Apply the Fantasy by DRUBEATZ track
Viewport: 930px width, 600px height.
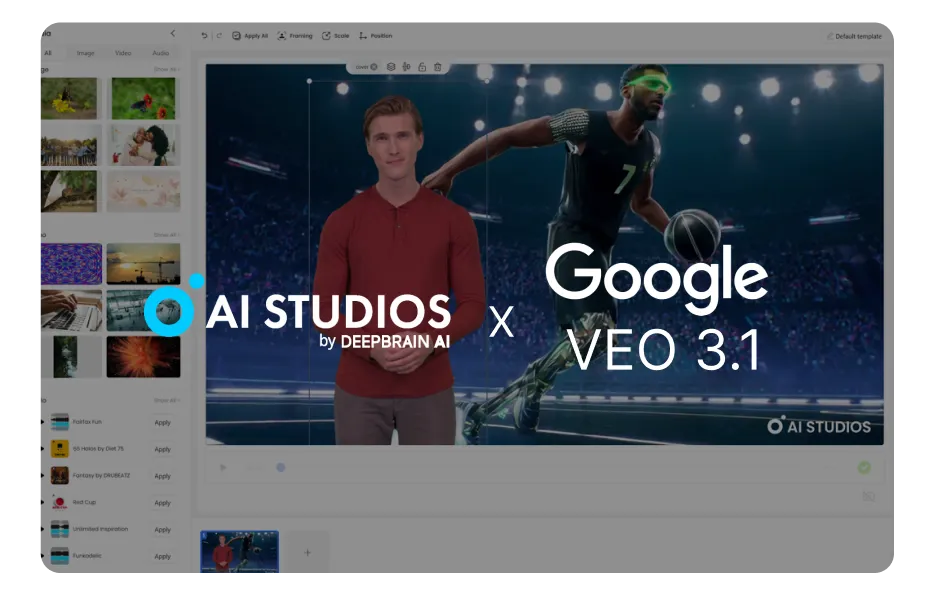(x=163, y=476)
